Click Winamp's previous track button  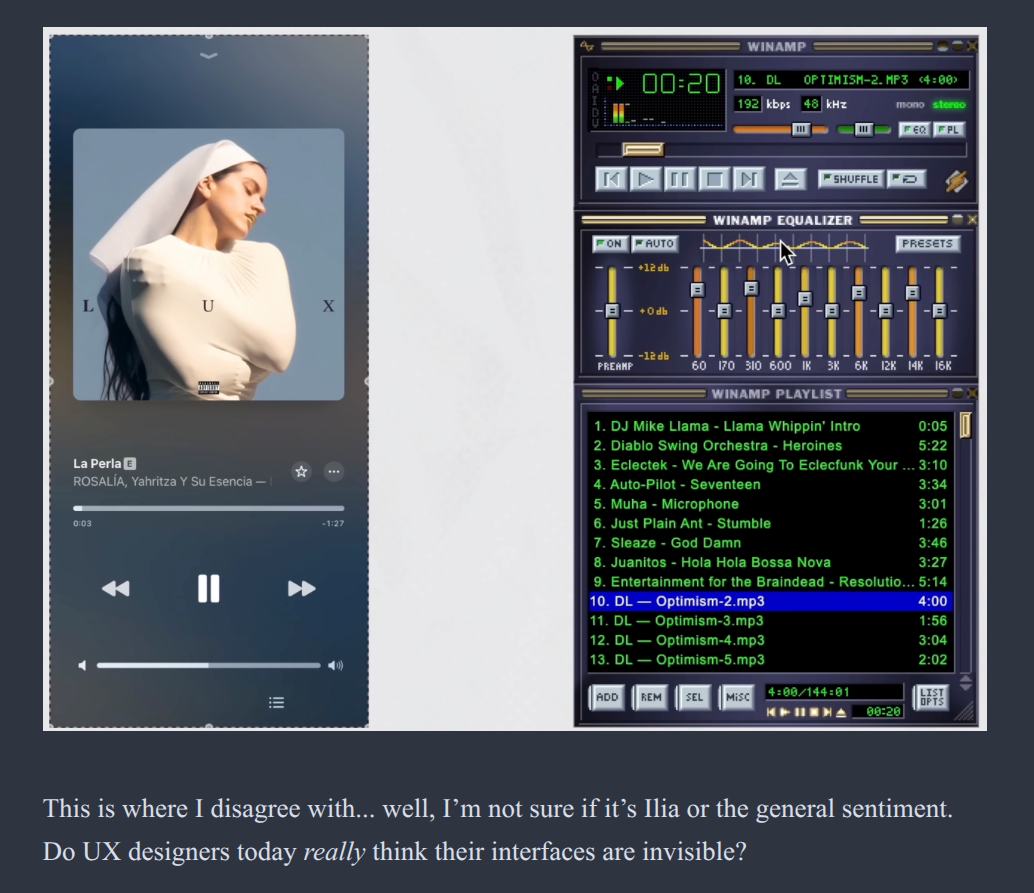[x=612, y=179]
